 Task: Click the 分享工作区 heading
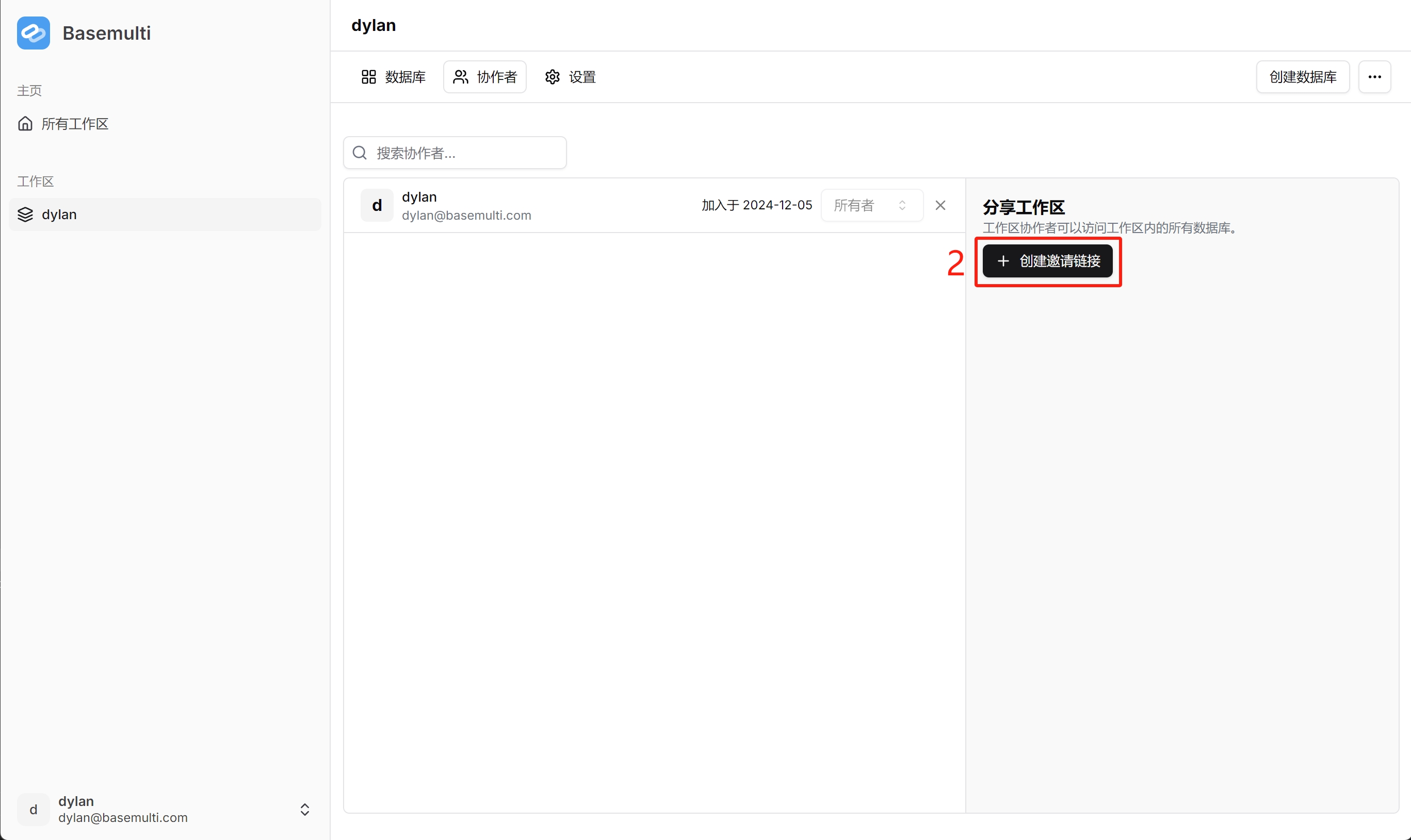pos(1024,207)
